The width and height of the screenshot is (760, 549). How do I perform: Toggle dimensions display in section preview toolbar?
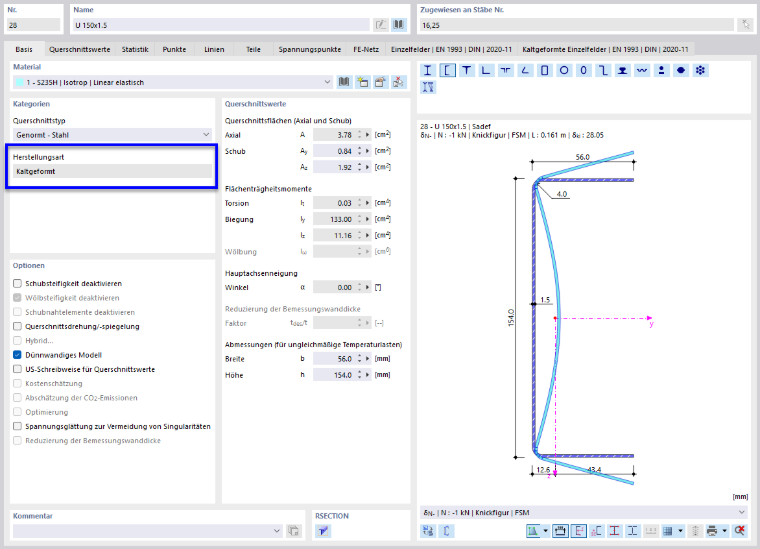point(560,531)
